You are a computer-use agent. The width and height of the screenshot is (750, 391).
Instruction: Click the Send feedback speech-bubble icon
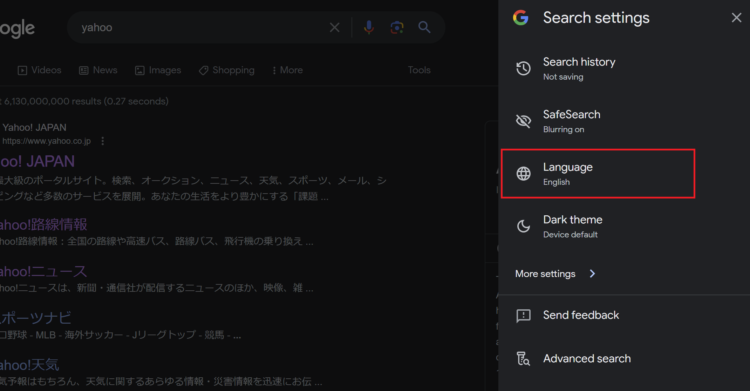point(523,315)
